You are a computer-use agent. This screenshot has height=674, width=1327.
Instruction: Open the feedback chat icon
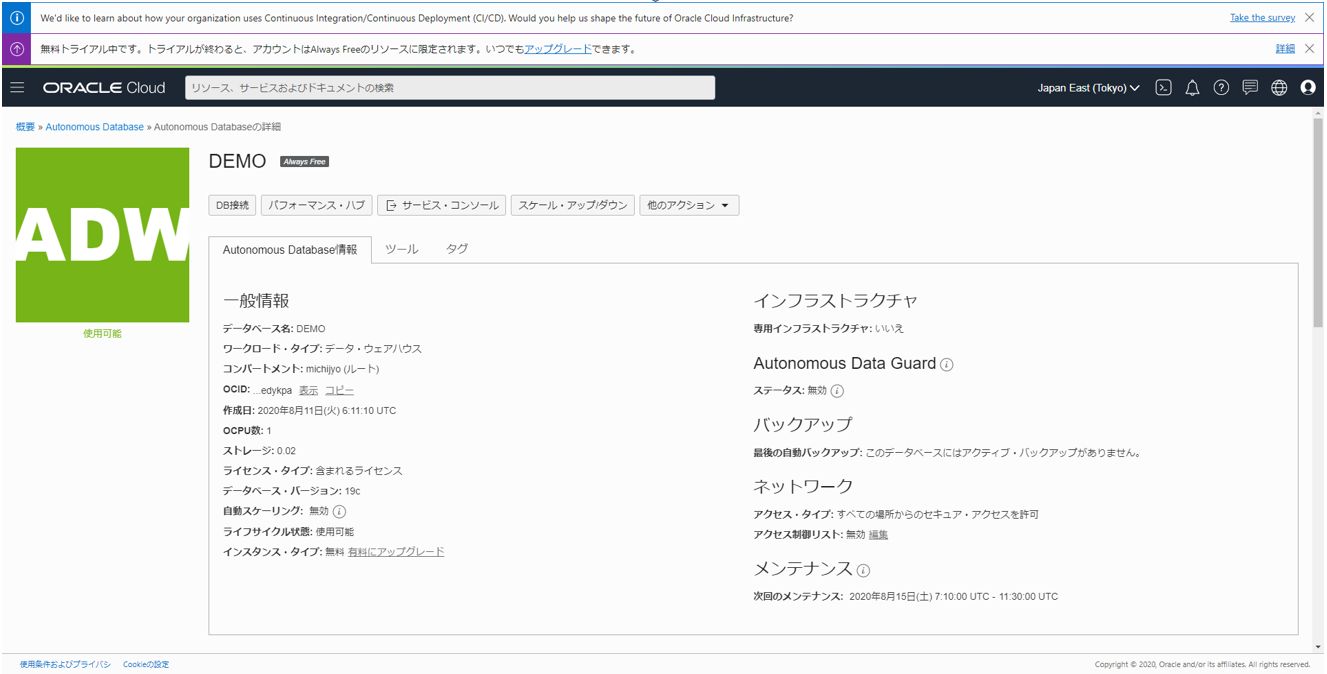[1250, 88]
